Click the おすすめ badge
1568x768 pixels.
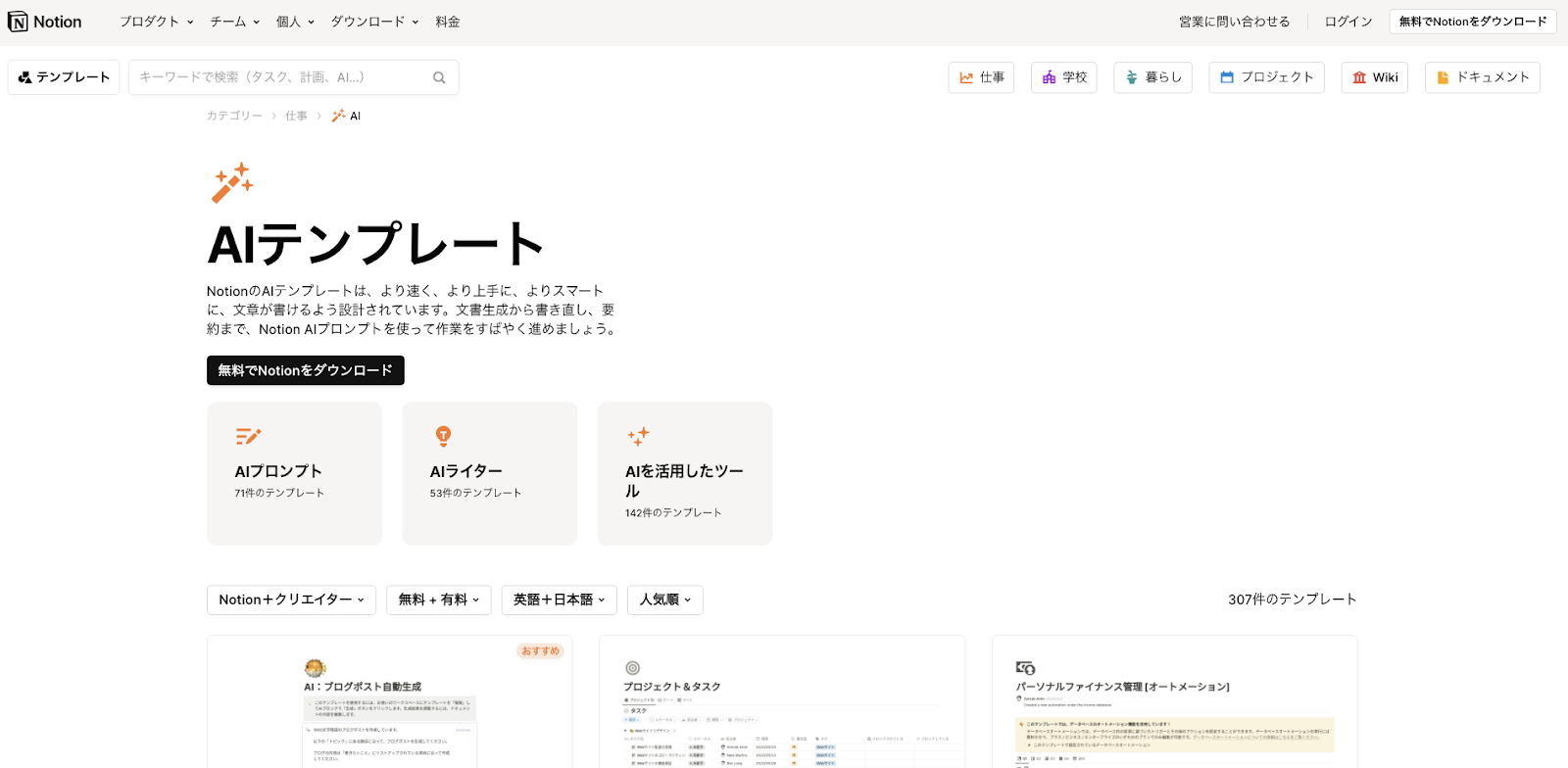coord(540,650)
